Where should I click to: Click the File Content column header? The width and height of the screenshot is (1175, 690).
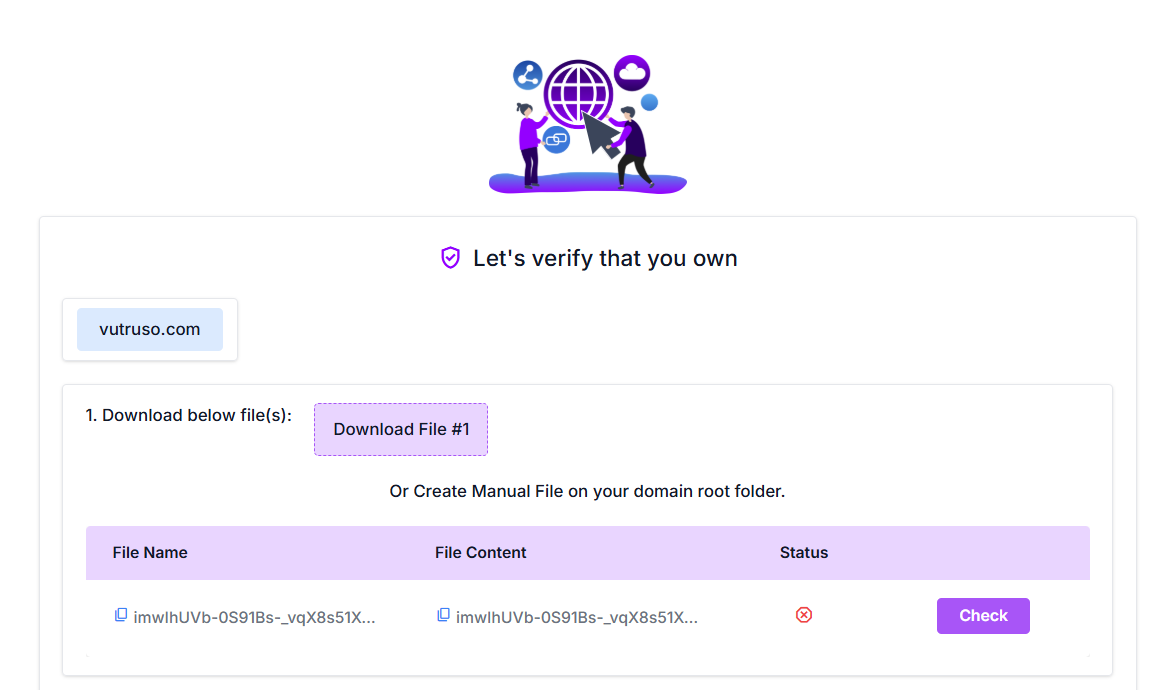click(480, 553)
